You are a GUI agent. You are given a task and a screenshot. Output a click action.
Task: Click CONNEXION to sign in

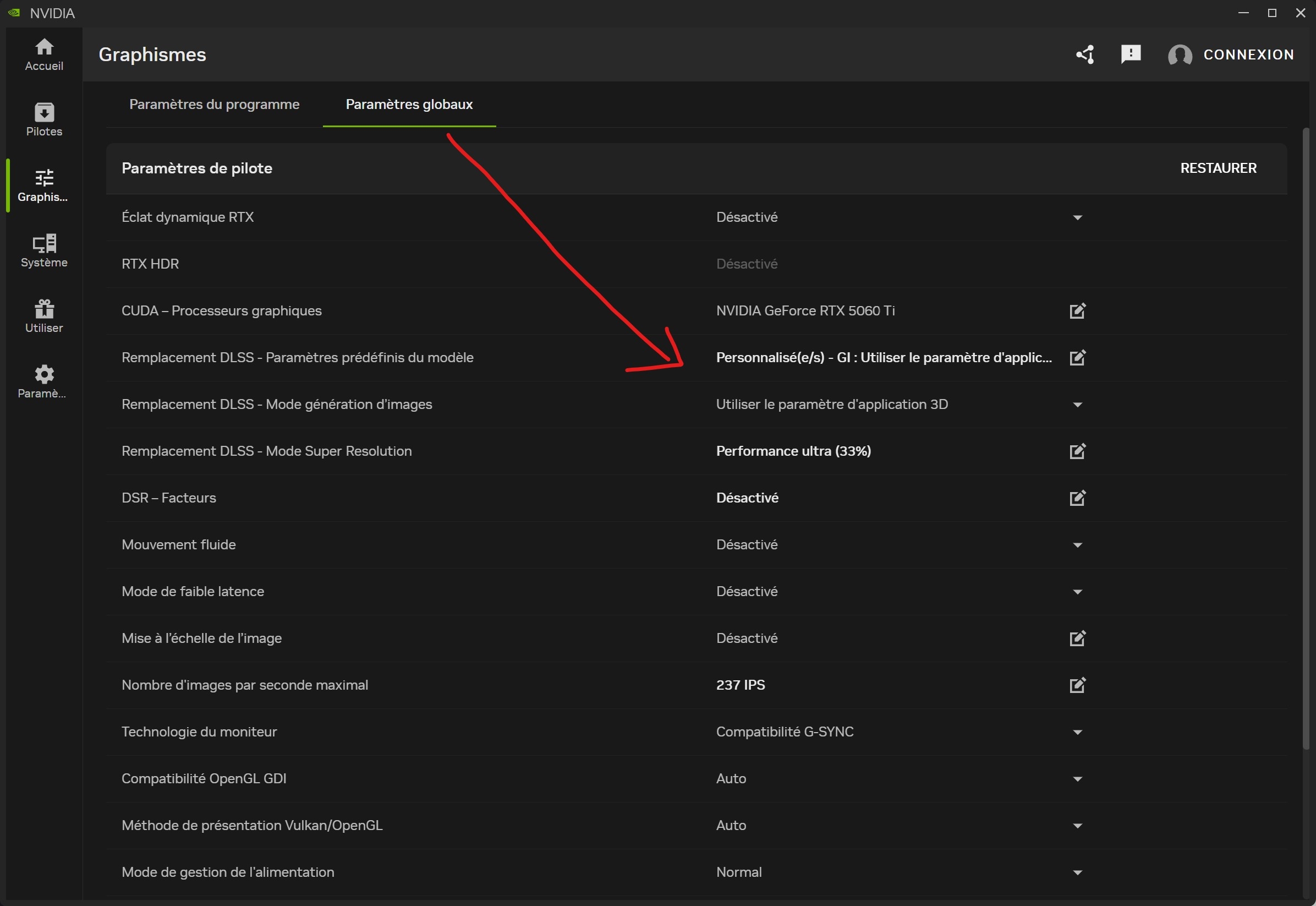tap(1248, 54)
